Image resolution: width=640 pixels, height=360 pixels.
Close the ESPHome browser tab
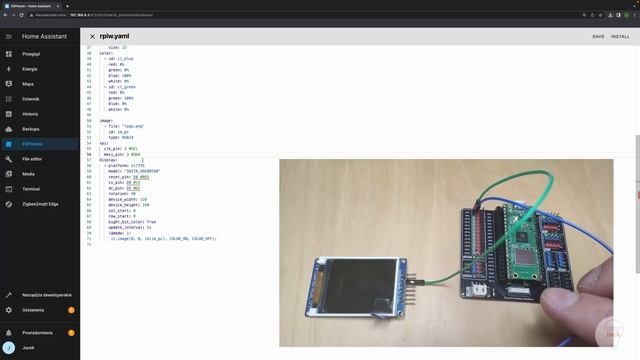click(x=58, y=6)
